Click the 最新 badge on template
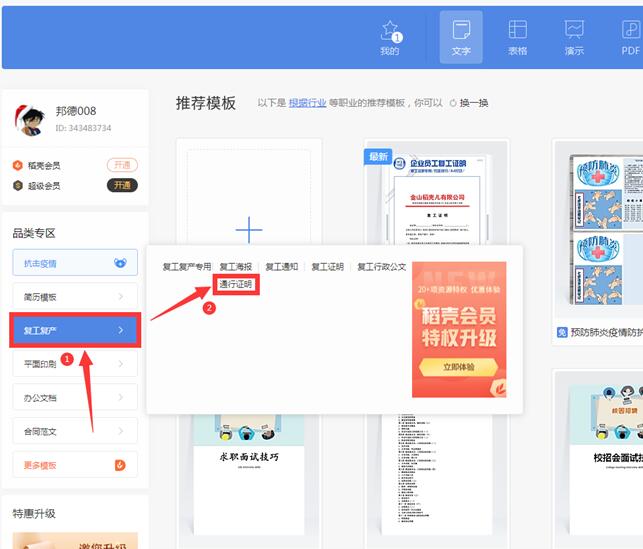This screenshot has width=643, height=549. [x=378, y=157]
